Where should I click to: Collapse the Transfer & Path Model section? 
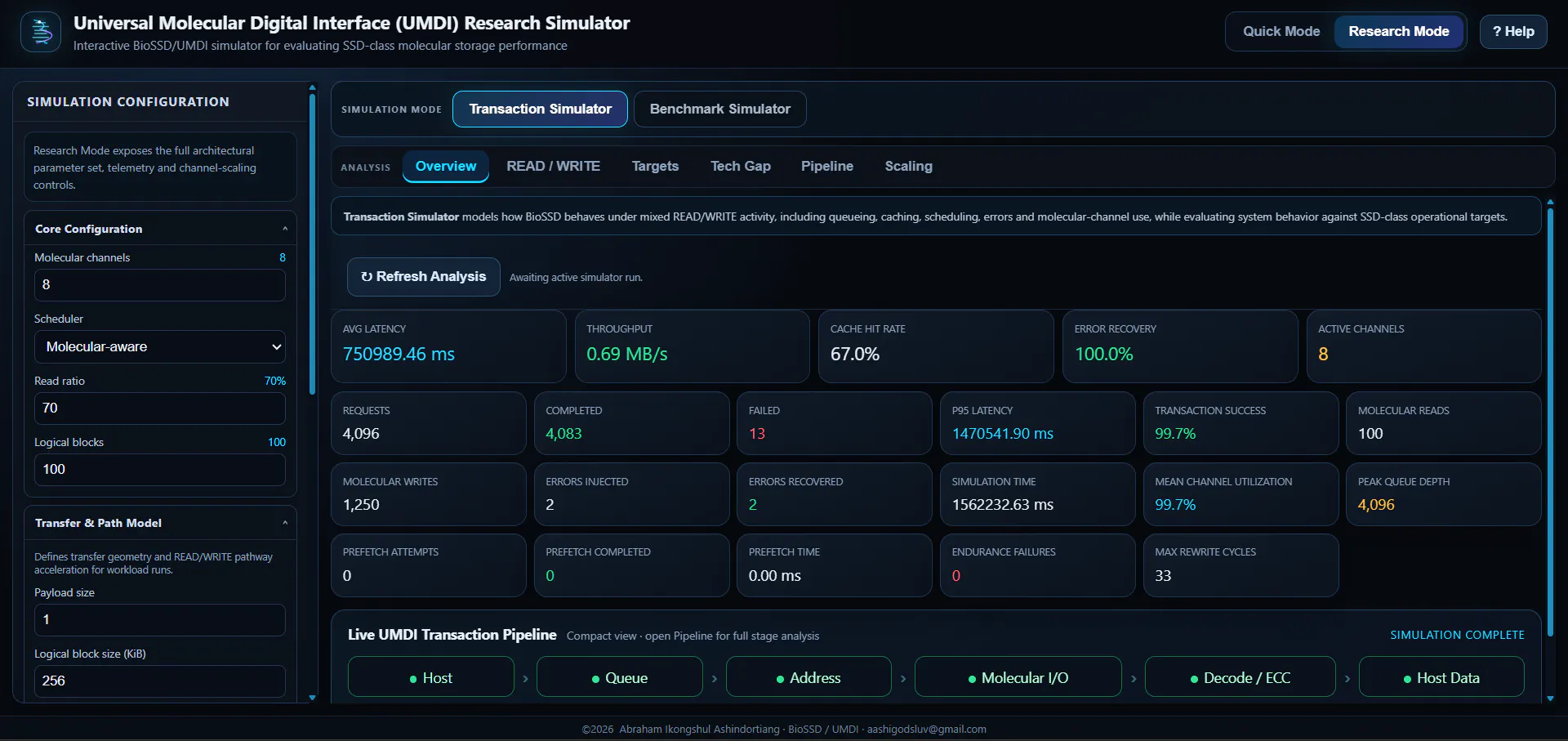[160, 523]
